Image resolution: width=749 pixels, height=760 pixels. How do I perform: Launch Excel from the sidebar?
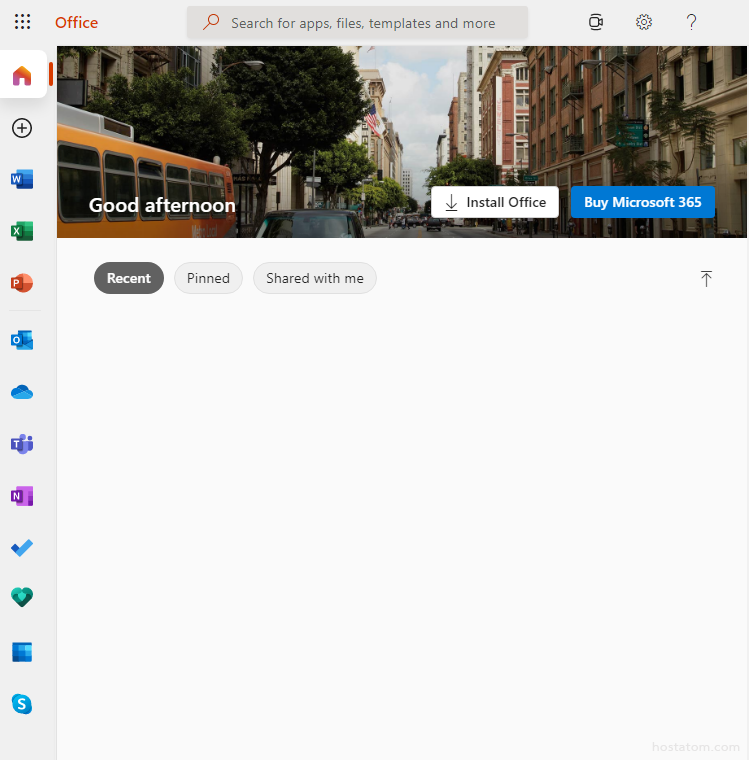click(22, 231)
